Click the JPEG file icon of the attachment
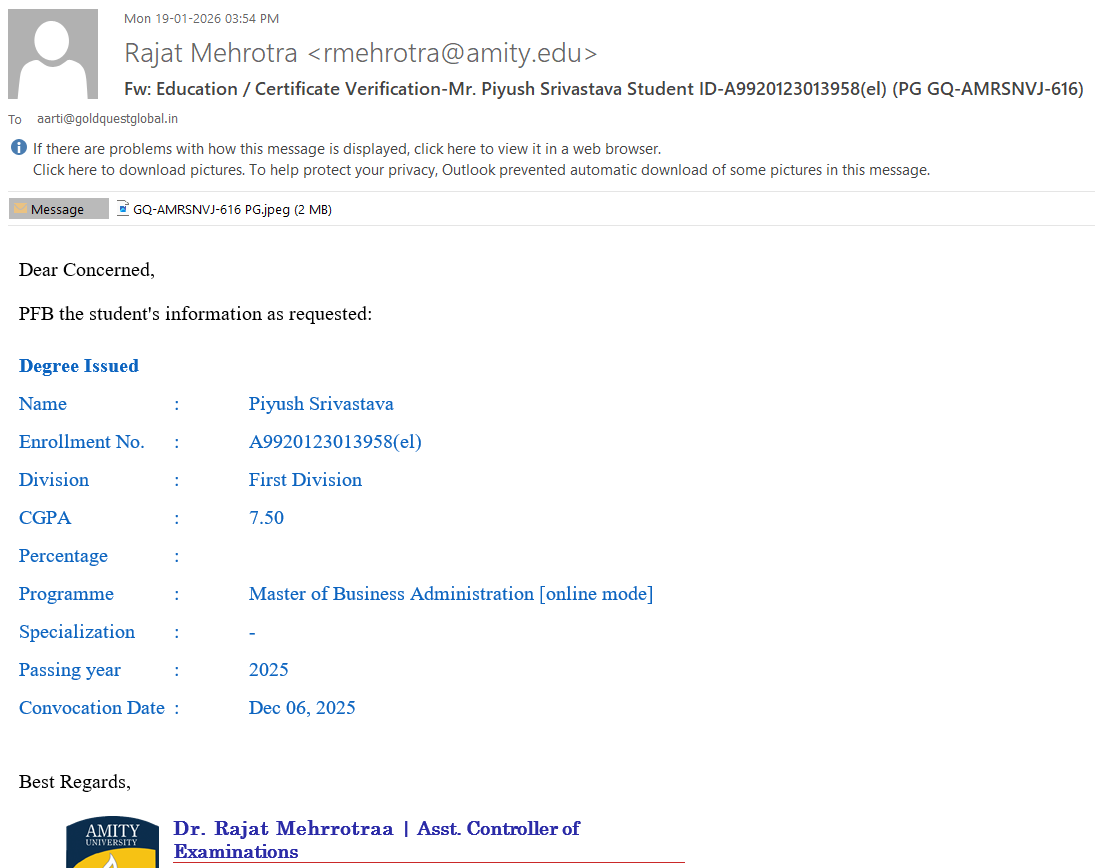Viewport: 1095px width, 868px height. click(123, 209)
